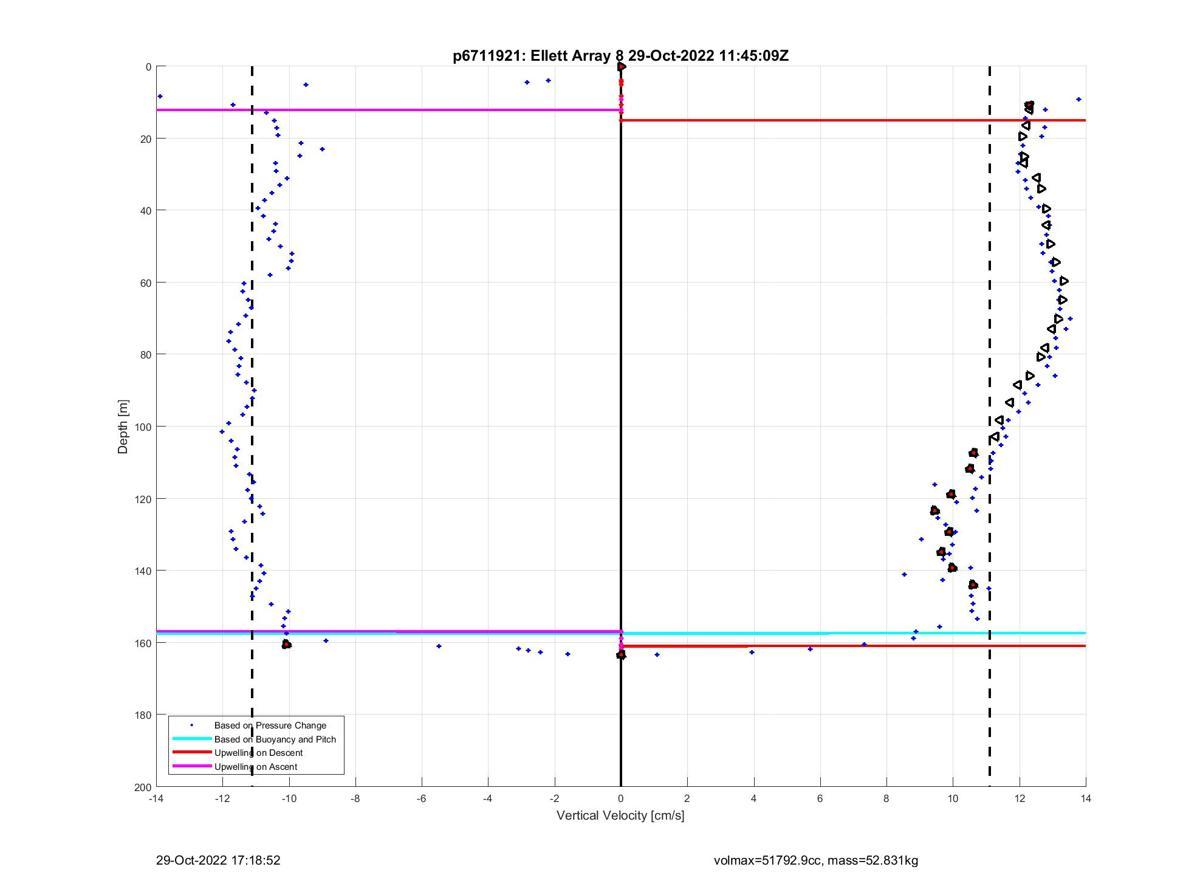Click velocity axis tick label '2'

click(x=687, y=798)
